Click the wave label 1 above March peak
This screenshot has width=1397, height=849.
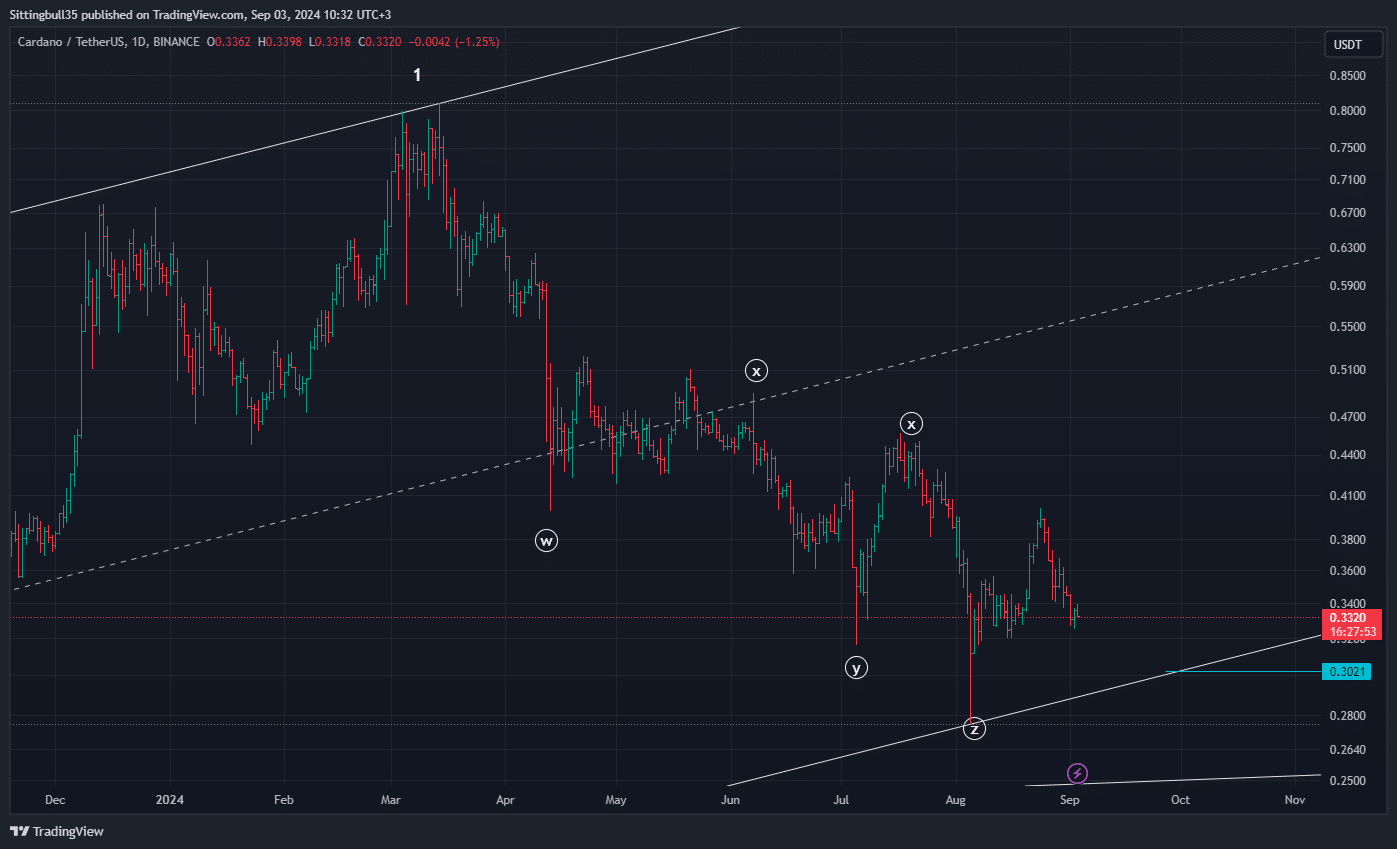418,75
